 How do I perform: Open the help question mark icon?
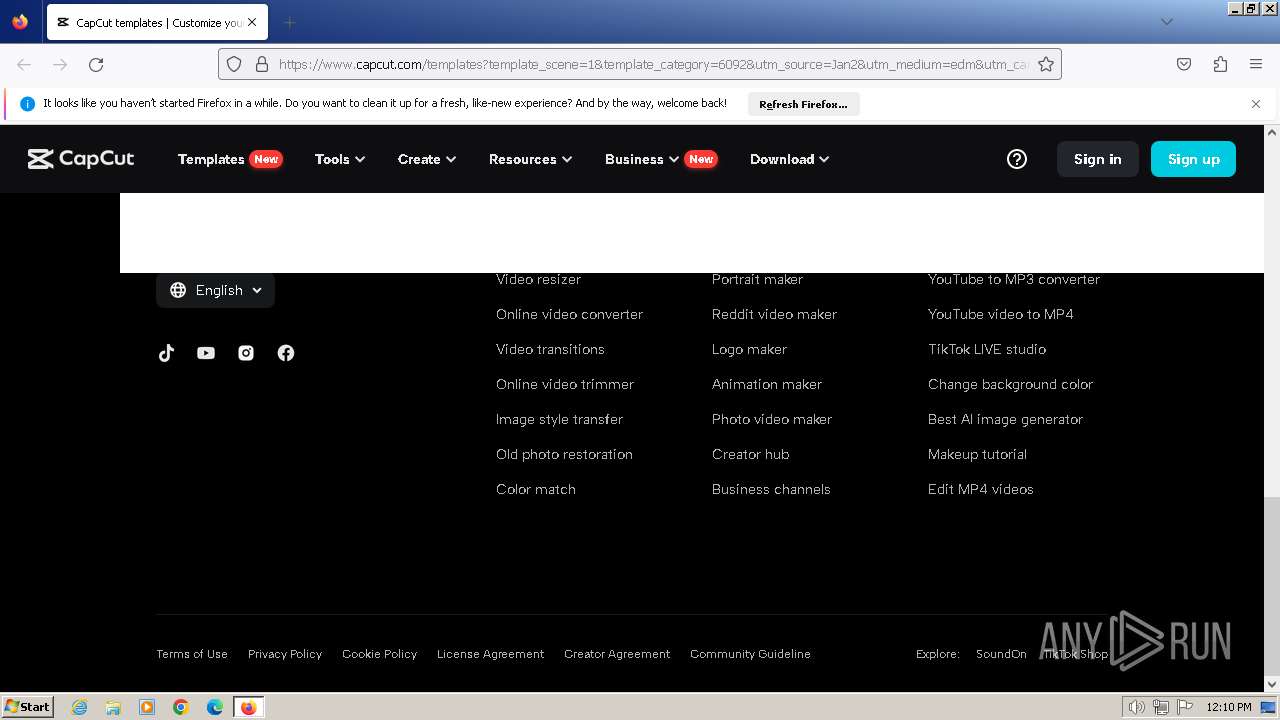click(x=1017, y=159)
